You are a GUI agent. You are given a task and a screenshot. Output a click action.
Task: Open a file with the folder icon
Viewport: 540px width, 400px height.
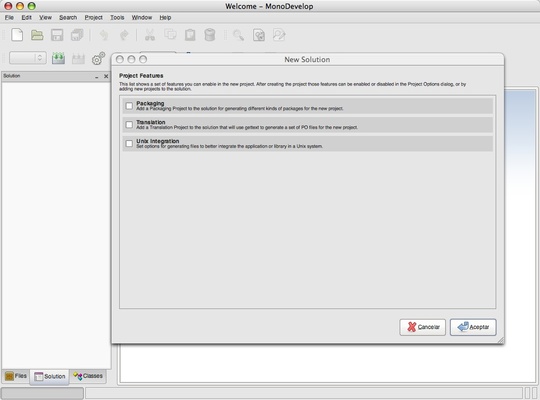point(37,35)
